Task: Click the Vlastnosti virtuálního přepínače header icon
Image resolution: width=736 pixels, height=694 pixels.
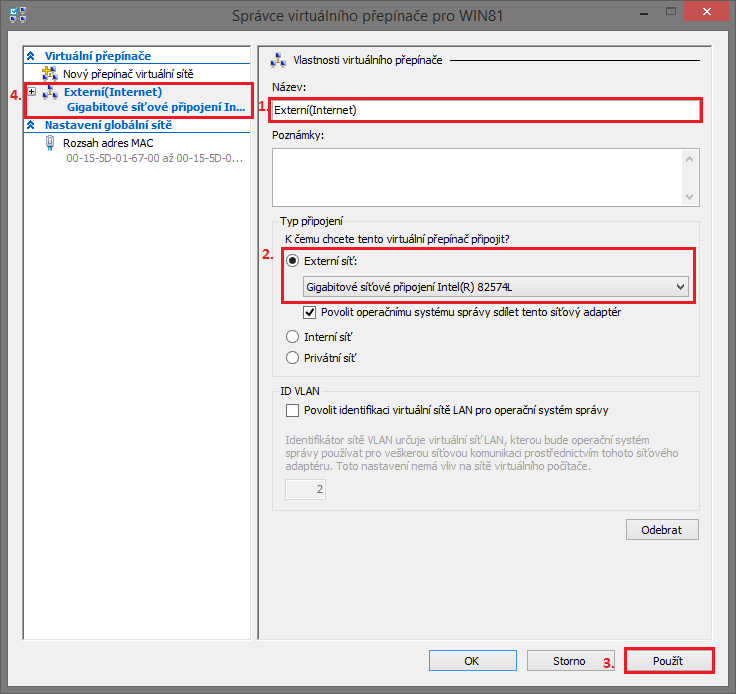Action: [278, 60]
